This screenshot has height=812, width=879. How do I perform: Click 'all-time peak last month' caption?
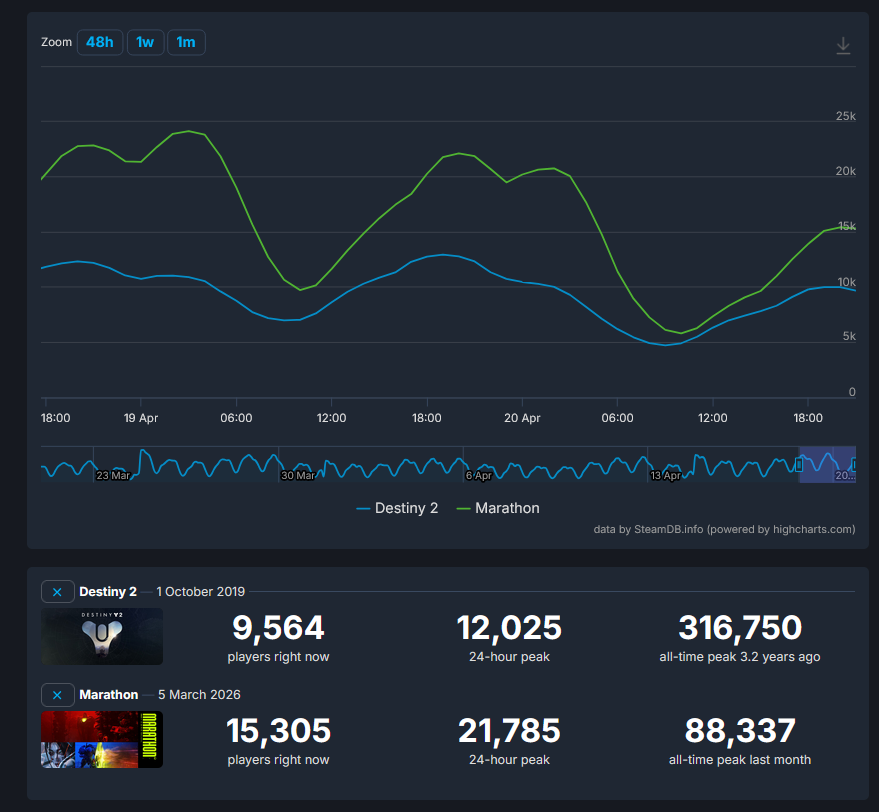740,760
